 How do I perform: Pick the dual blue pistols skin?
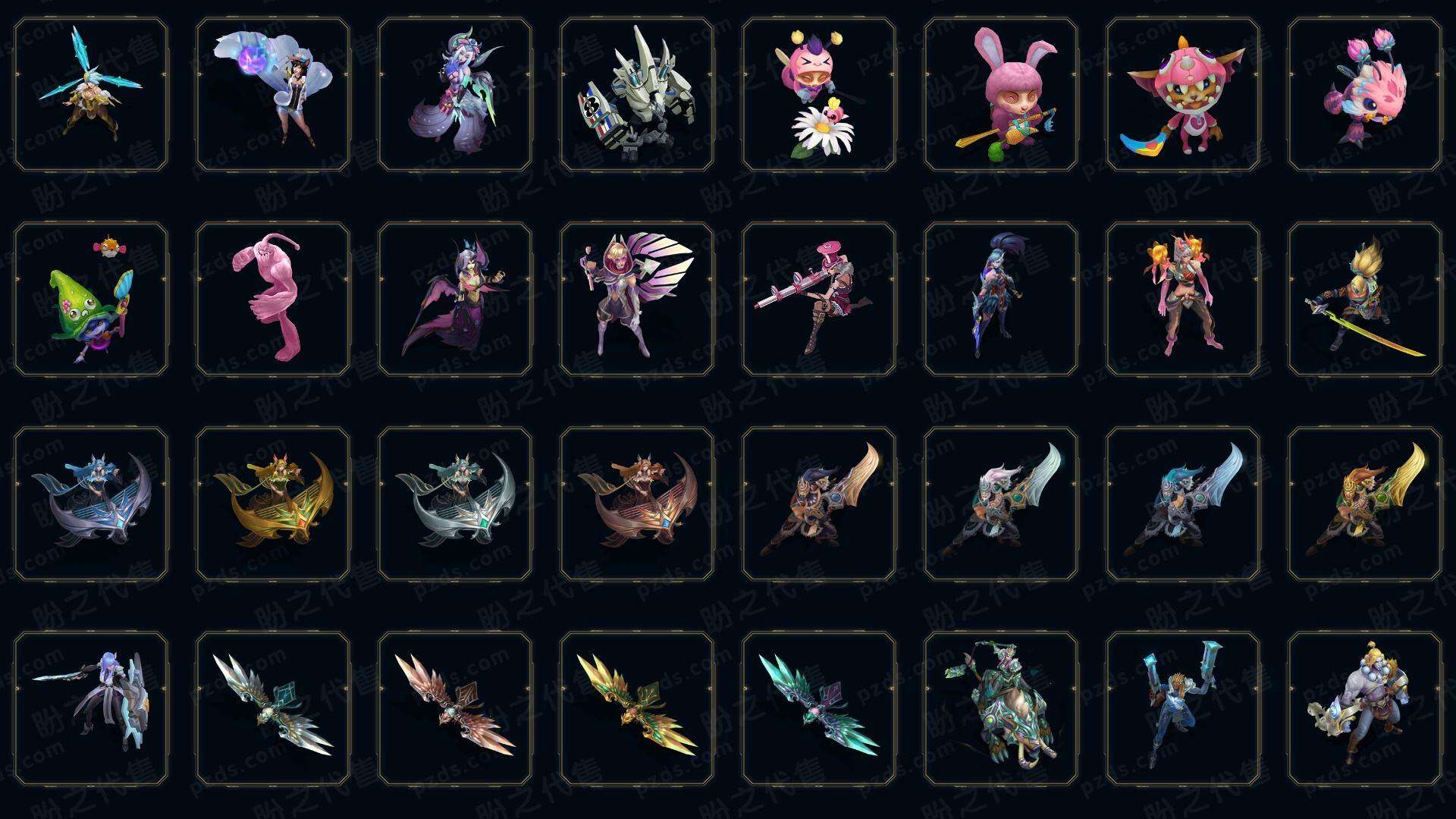point(1183,708)
